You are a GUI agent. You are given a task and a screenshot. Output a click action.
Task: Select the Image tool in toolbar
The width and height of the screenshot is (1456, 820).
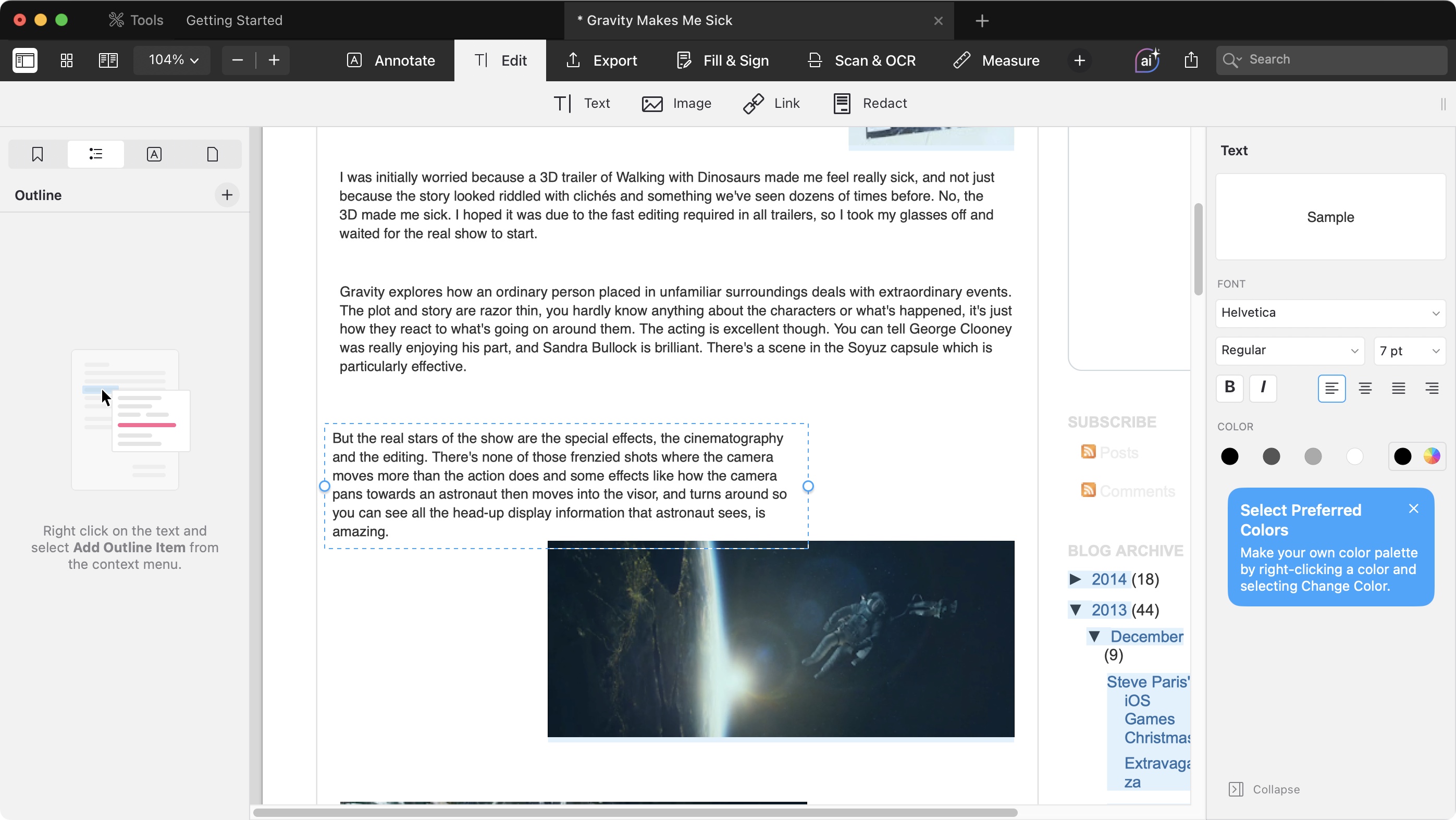tap(676, 102)
